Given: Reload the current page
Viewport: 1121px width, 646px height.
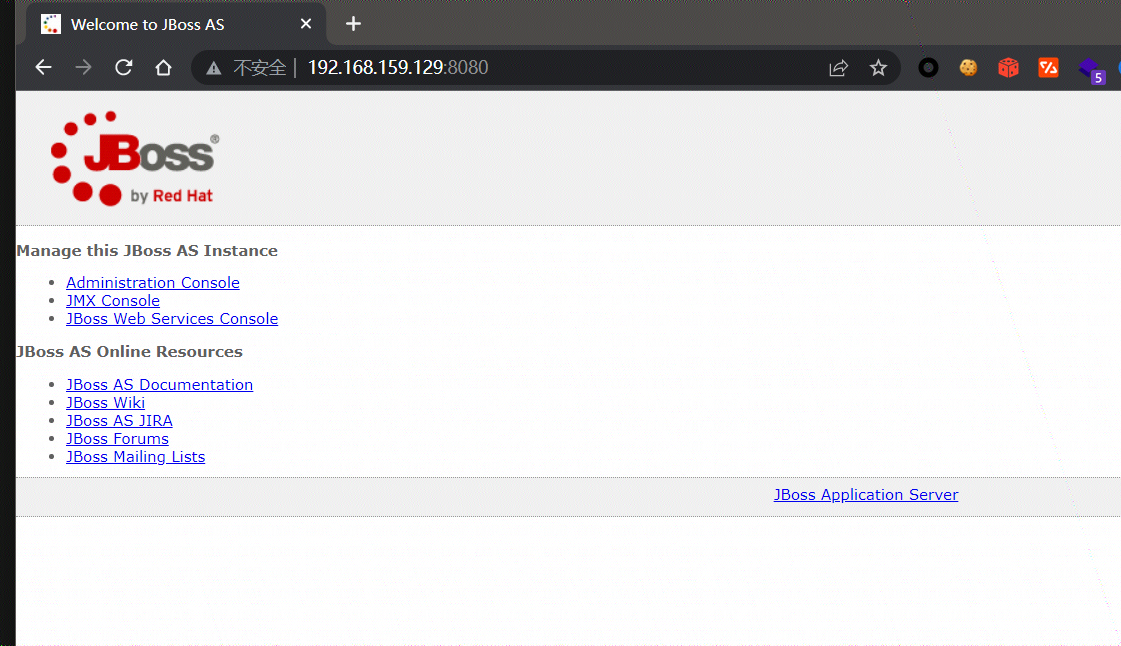Looking at the screenshot, I should click(124, 67).
